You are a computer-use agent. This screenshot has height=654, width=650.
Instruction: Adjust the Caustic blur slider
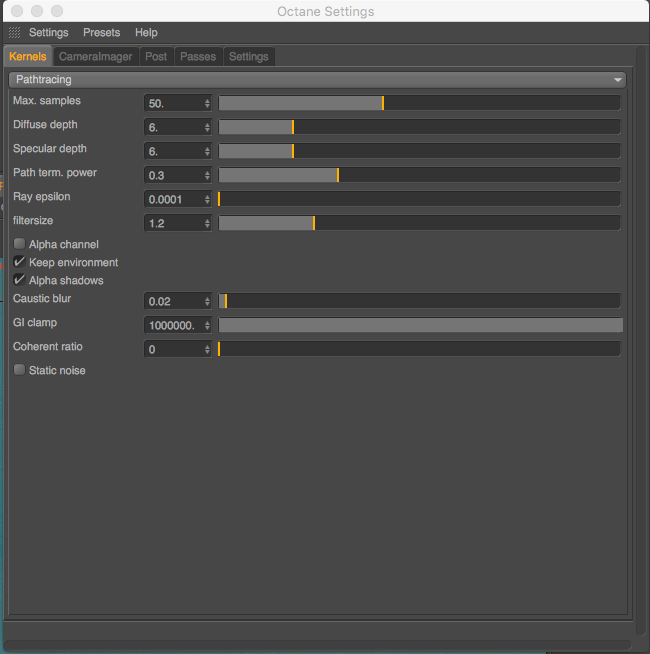pos(419,301)
